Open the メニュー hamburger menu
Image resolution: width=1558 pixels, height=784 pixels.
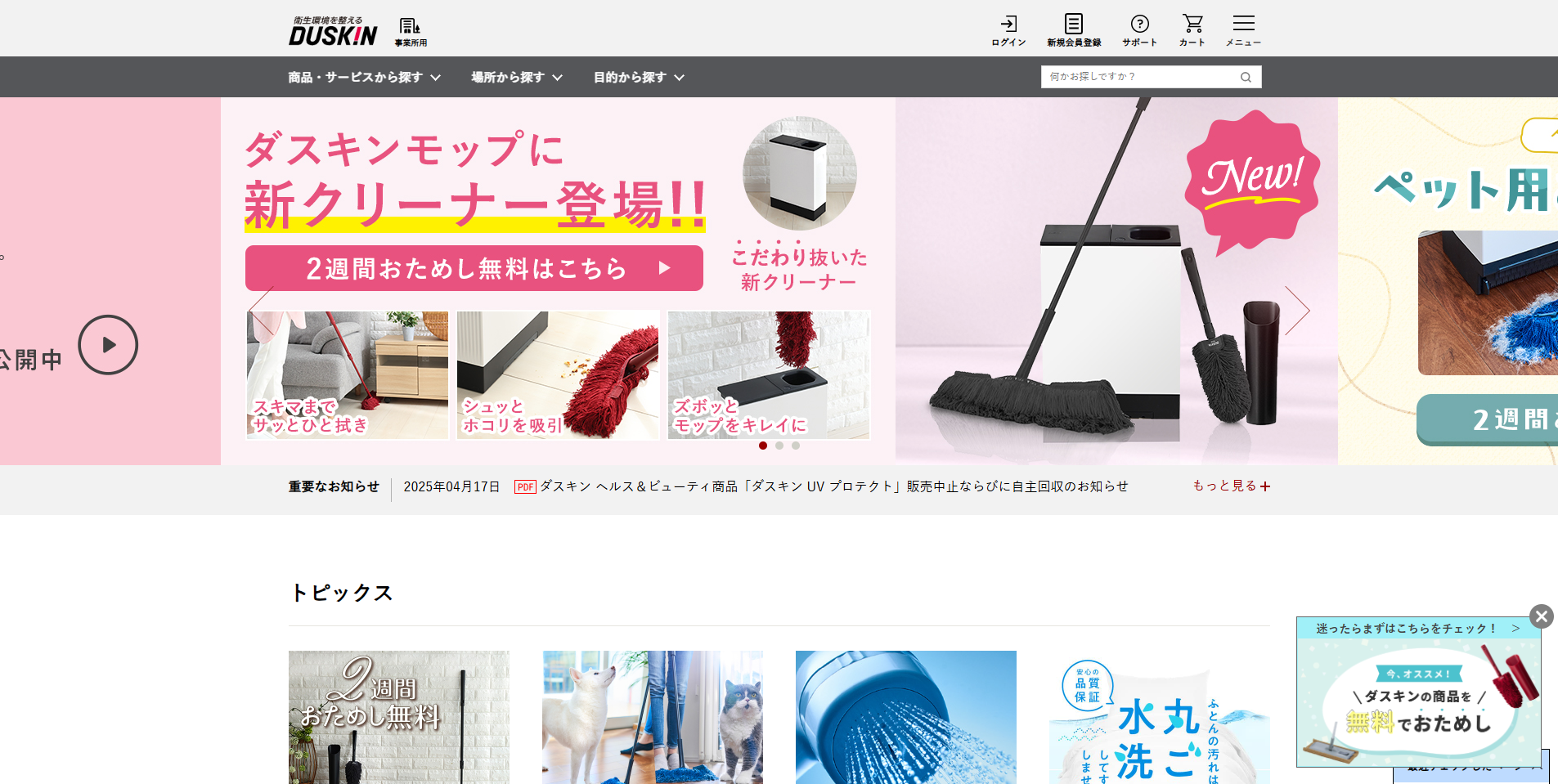pyautogui.click(x=1243, y=31)
